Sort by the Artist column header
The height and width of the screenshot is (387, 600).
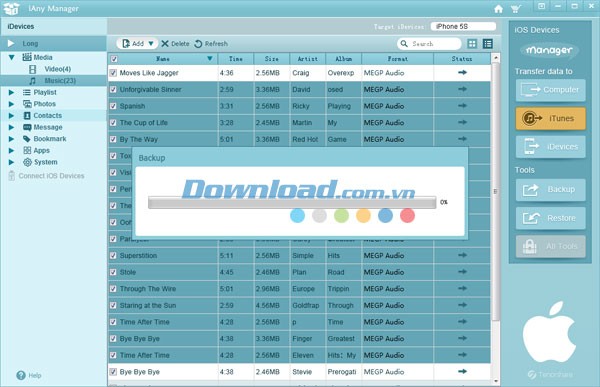tap(308, 59)
